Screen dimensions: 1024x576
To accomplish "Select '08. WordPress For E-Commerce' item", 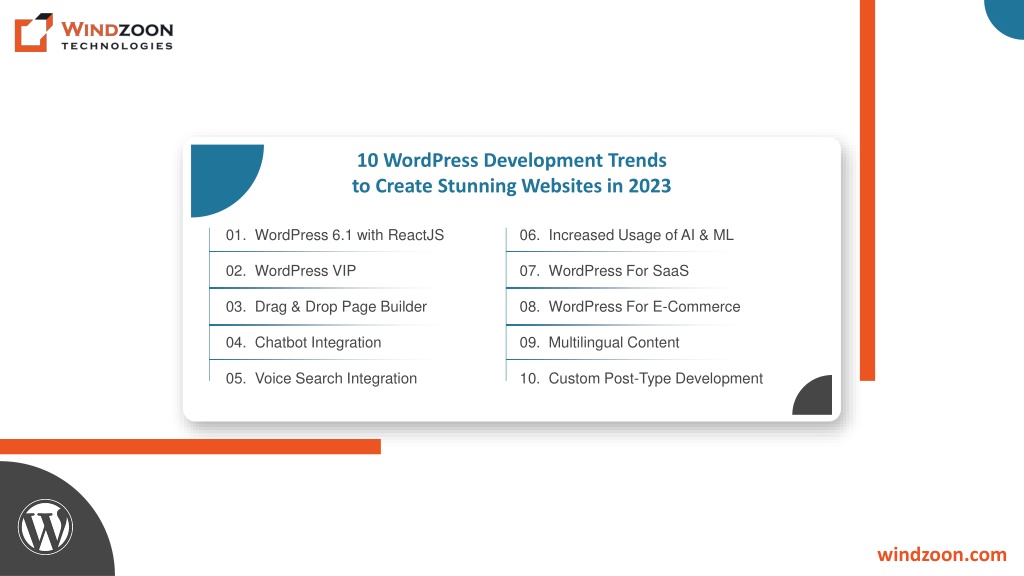I will click(630, 307).
